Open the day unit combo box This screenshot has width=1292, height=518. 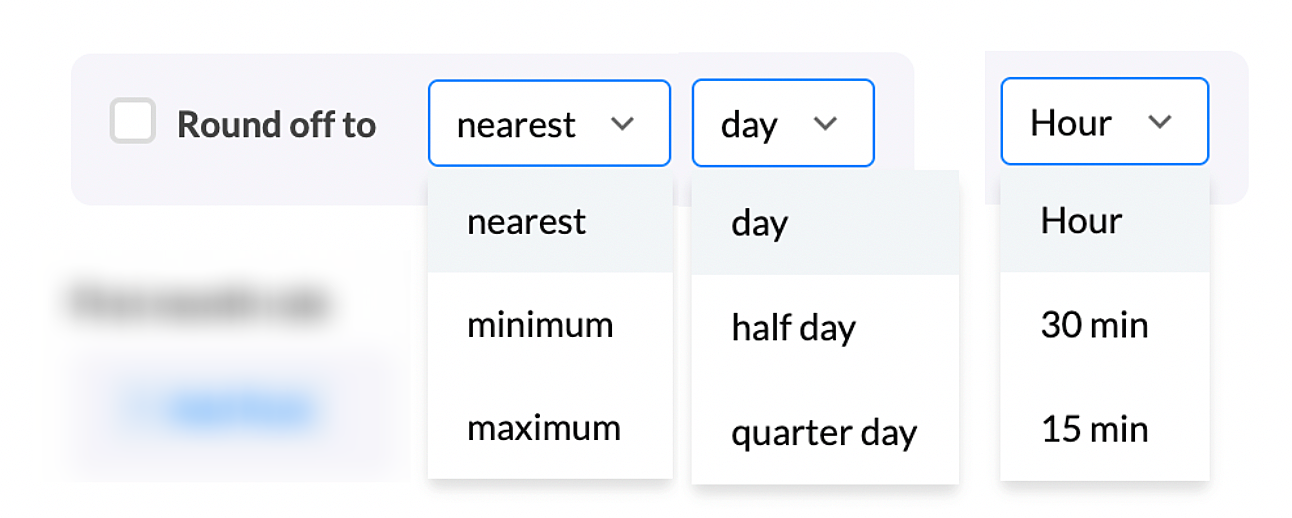coord(782,123)
